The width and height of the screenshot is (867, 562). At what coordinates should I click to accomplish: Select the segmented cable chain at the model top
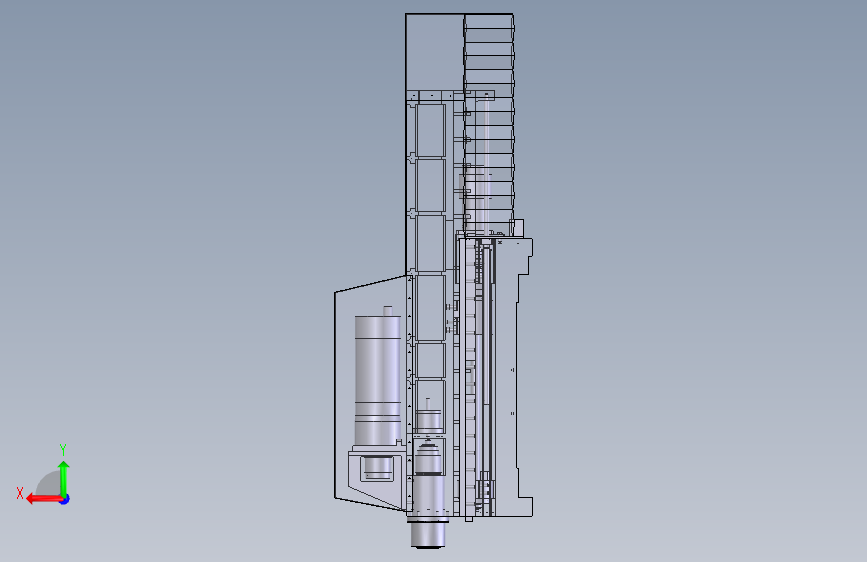pos(489,124)
